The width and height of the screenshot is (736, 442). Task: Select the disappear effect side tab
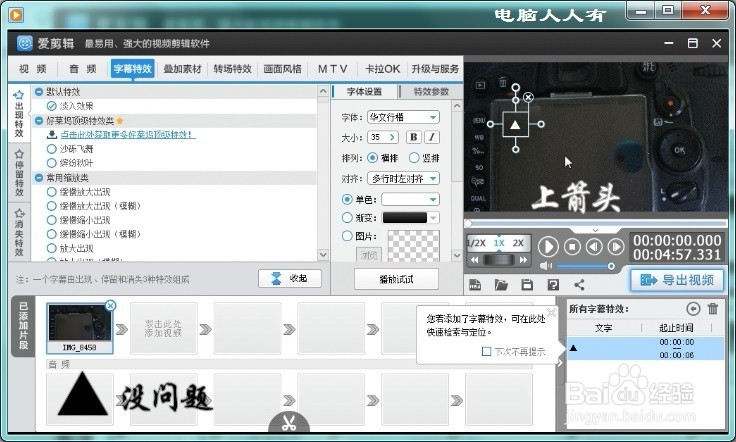click(x=19, y=232)
